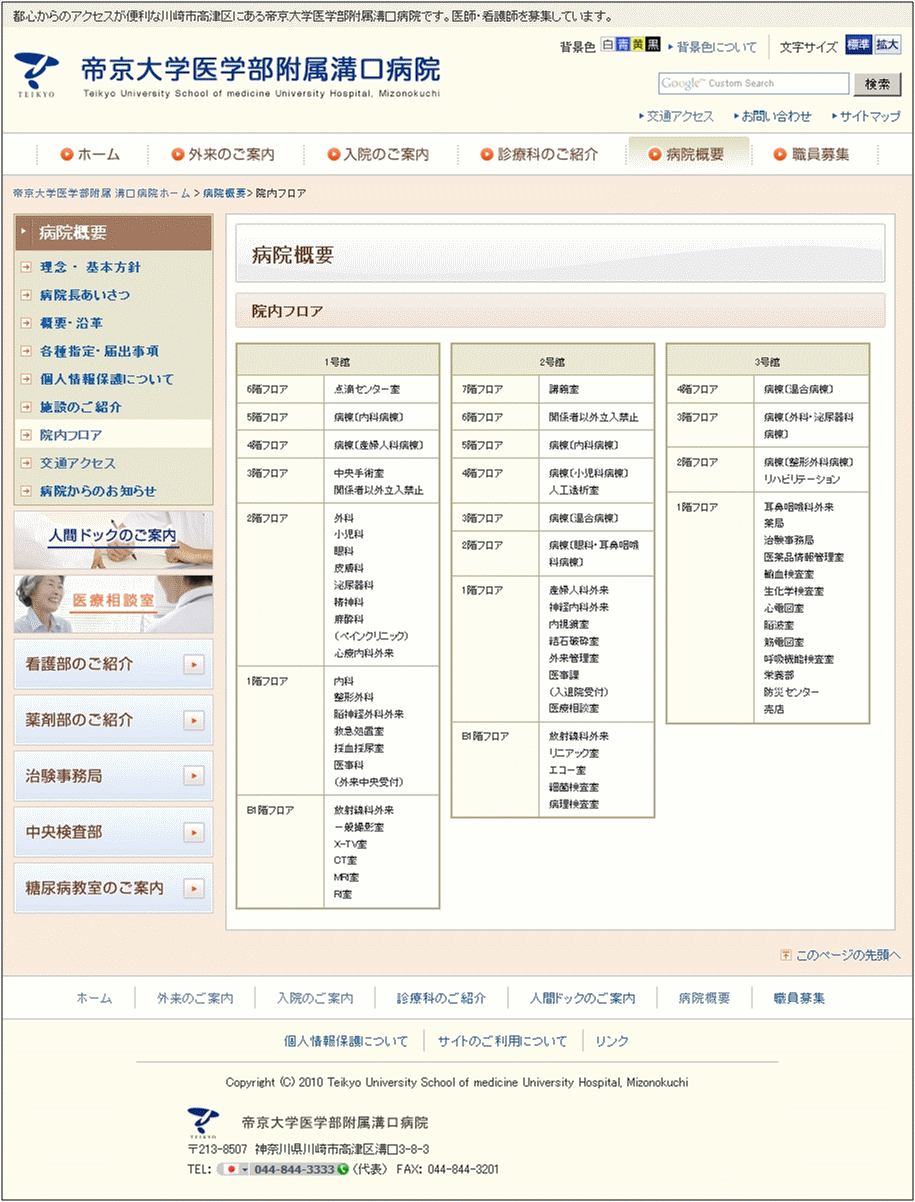
Task: Open the 人間ドックのご案内 banner image
Action: (x=113, y=537)
